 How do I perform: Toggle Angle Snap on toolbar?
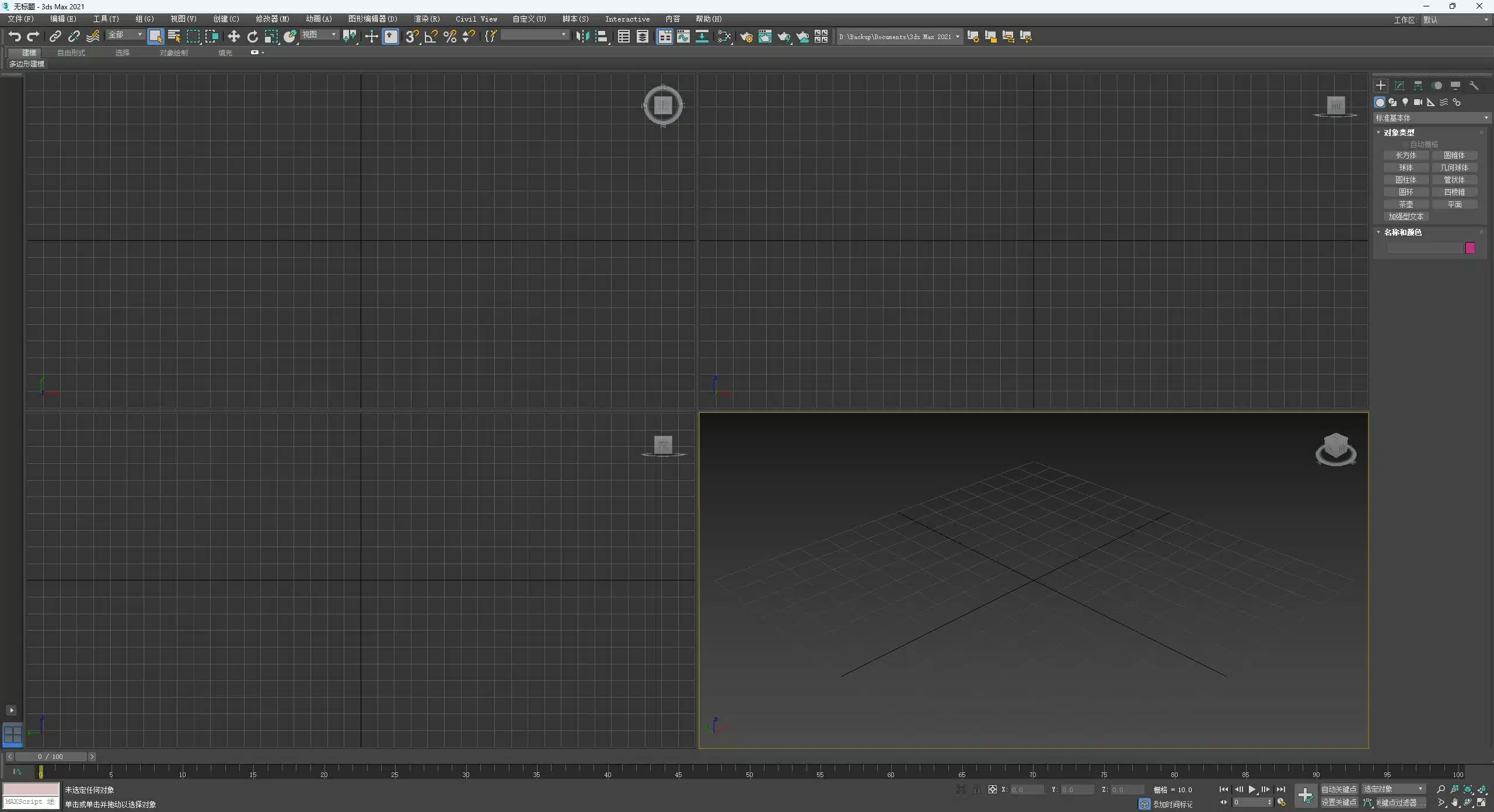431,37
